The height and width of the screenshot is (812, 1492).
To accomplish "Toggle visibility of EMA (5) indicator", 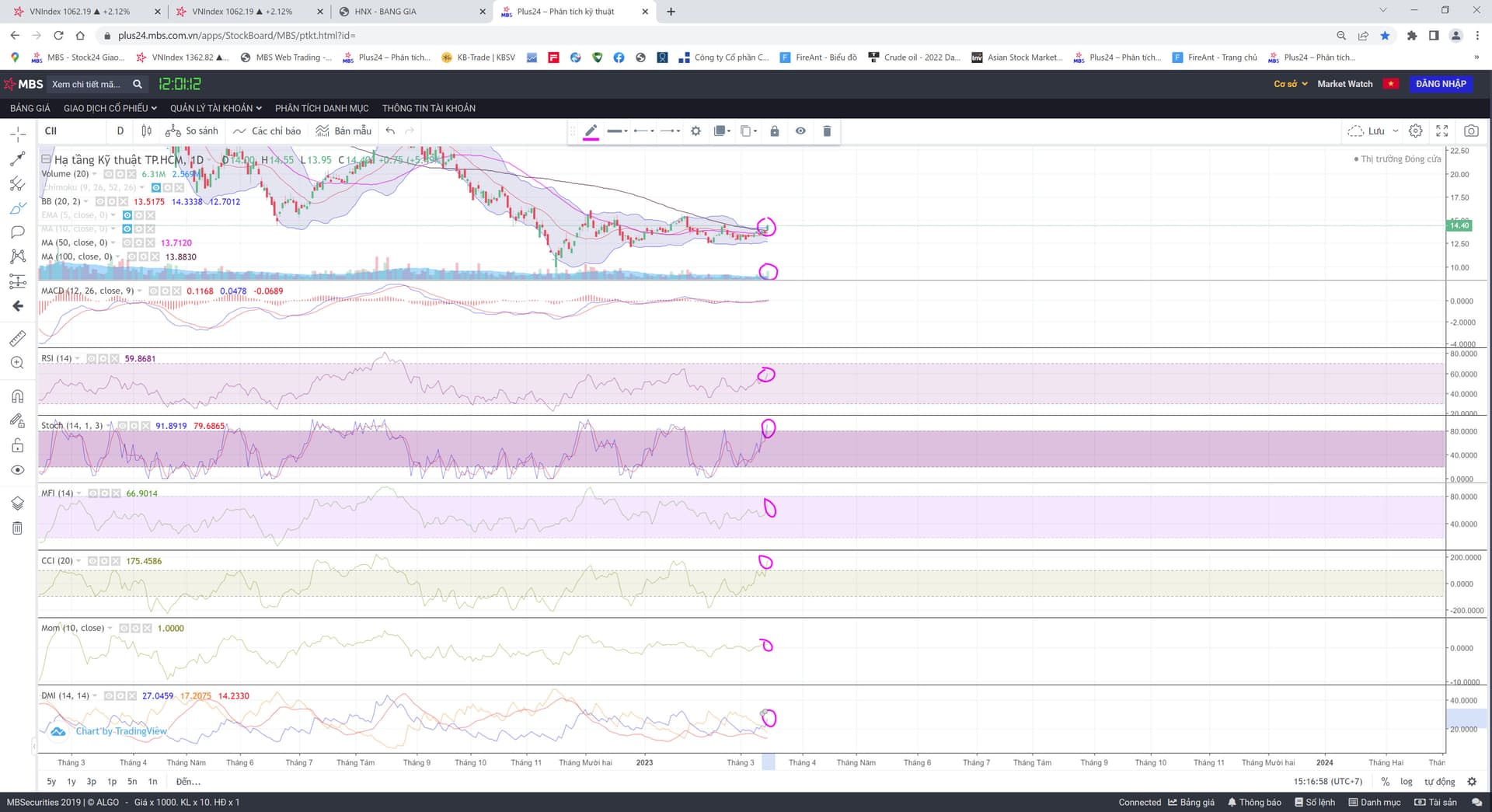I will (127, 215).
